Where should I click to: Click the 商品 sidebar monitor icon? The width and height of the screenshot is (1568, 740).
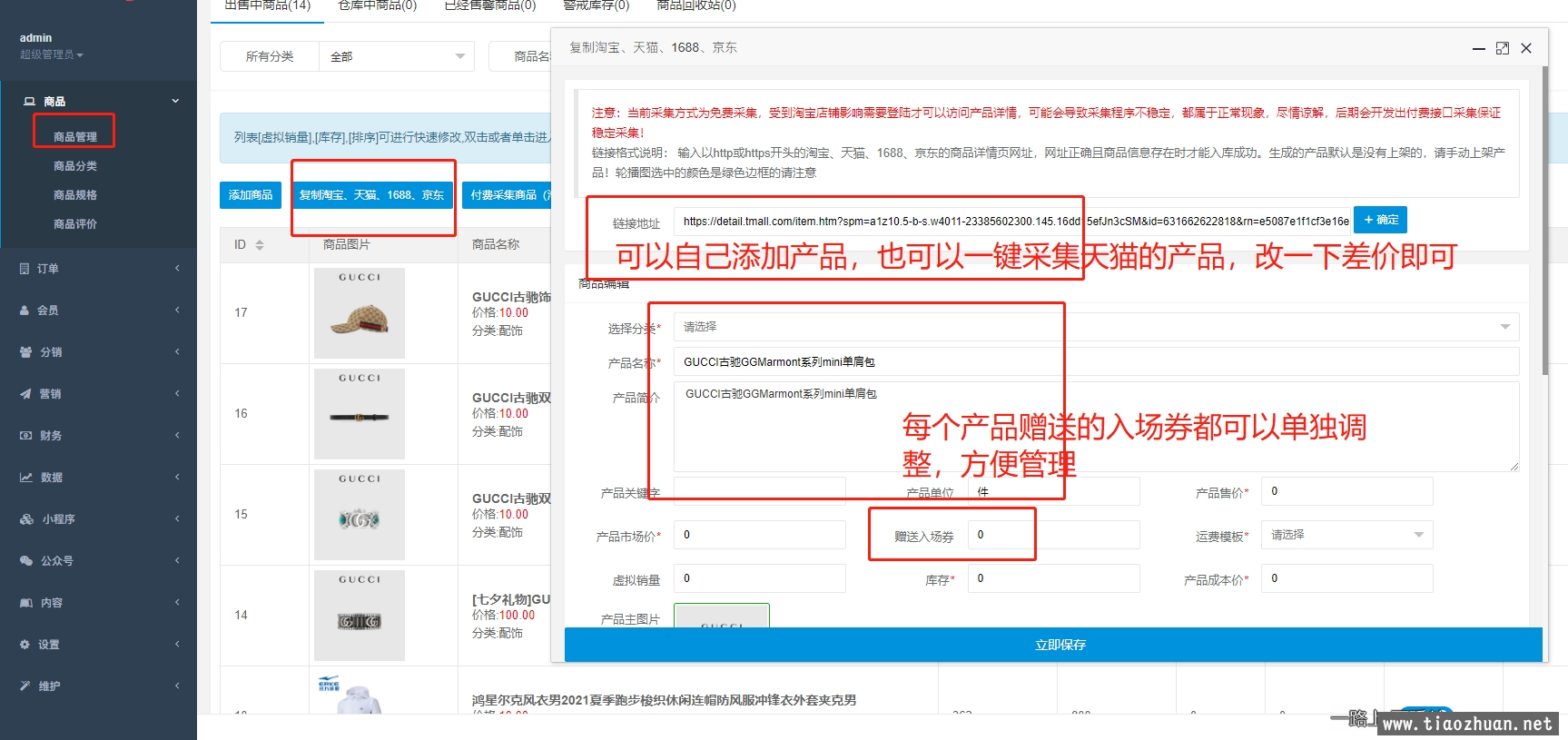(x=29, y=102)
